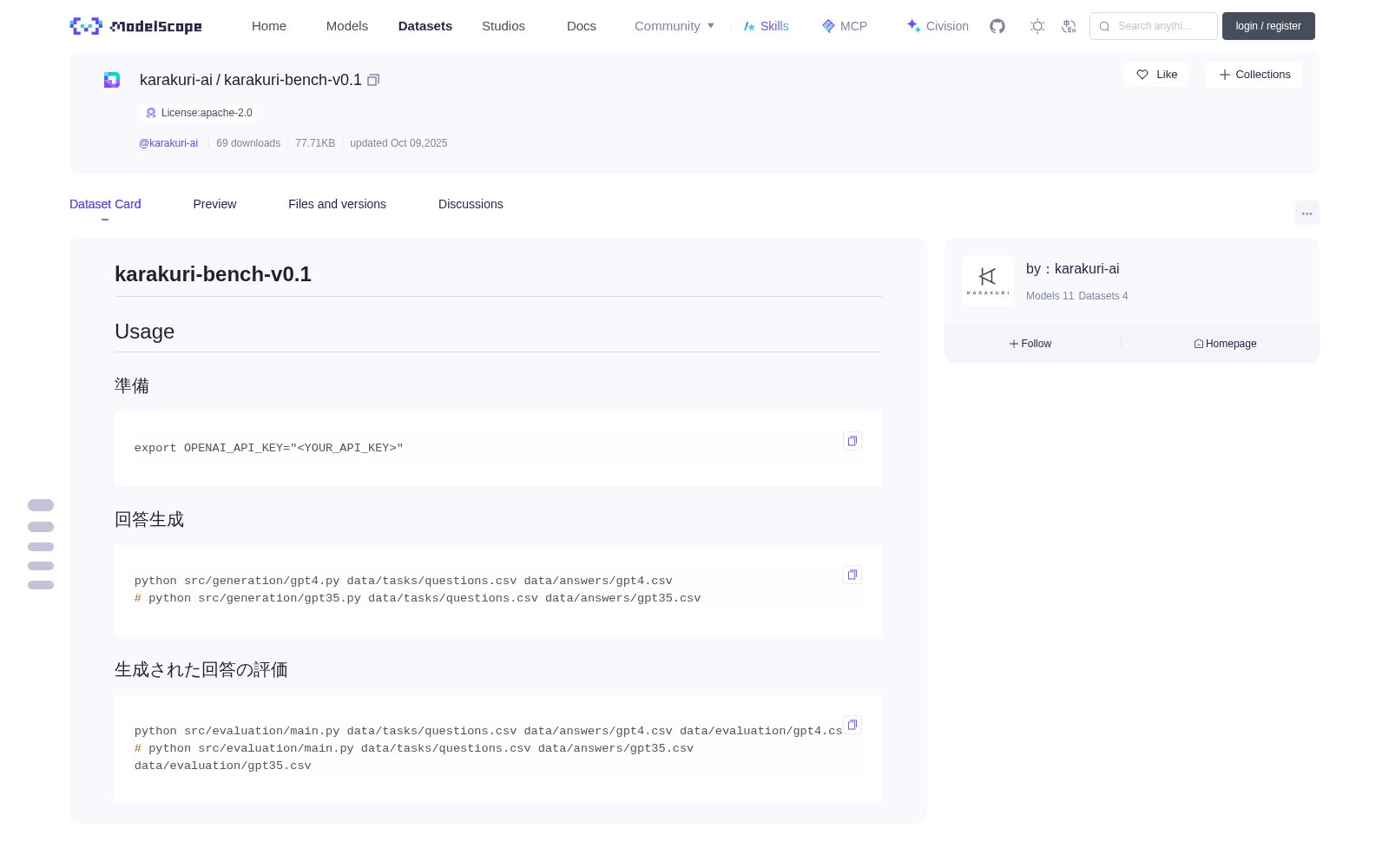1389x868 pixels.
Task: Copy the evaluation main.py code block
Action: [852, 725]
